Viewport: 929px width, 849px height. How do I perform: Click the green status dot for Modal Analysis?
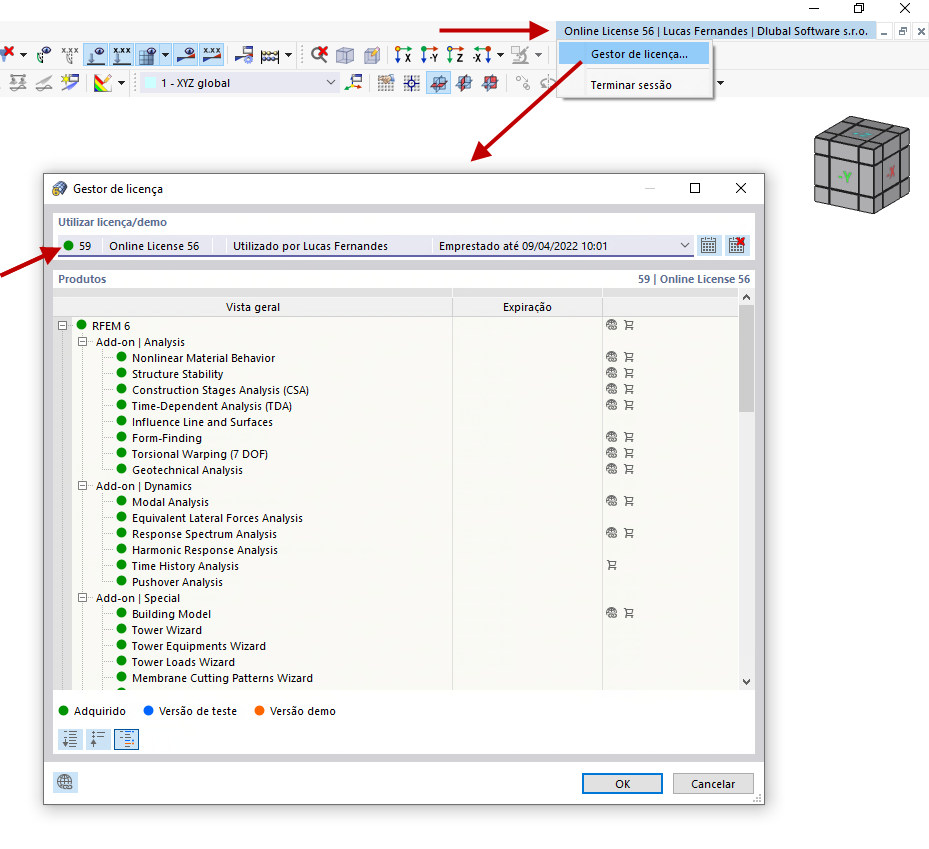[119, 502]
